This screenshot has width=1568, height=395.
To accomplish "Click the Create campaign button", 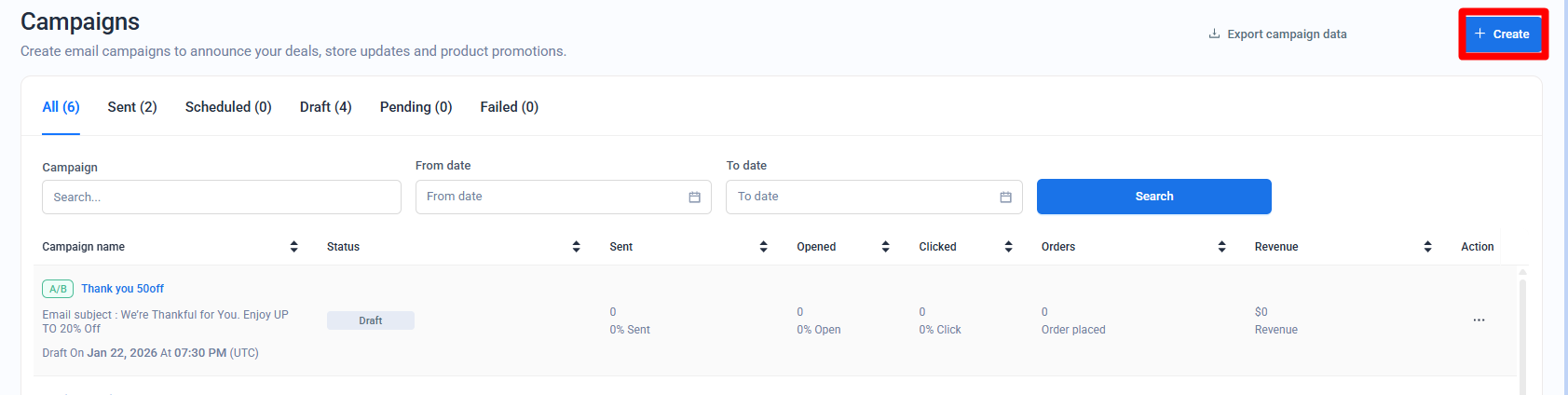I will pos(1502,34).
